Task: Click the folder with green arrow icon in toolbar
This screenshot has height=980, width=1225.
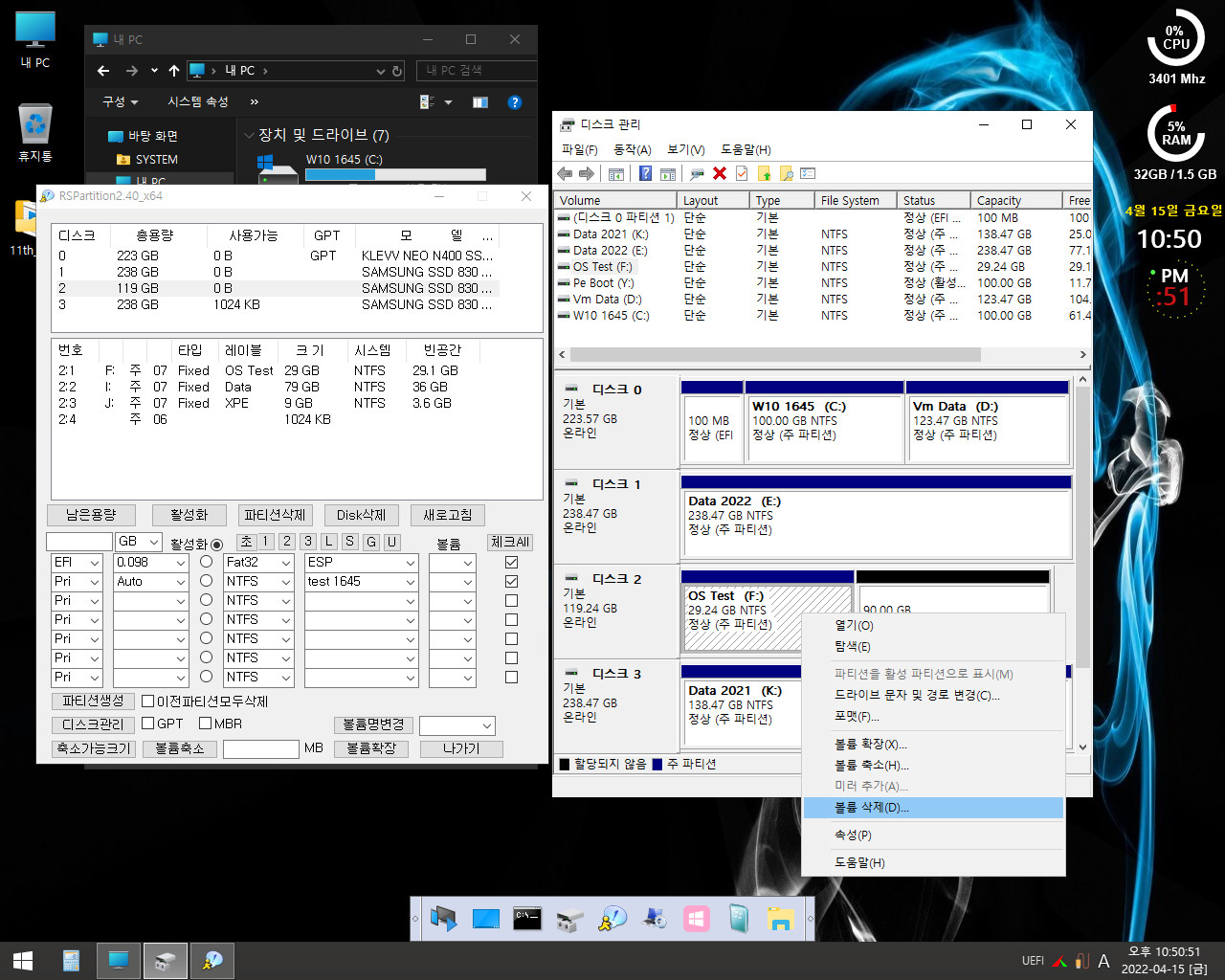Action: click(x=764, y=173)
